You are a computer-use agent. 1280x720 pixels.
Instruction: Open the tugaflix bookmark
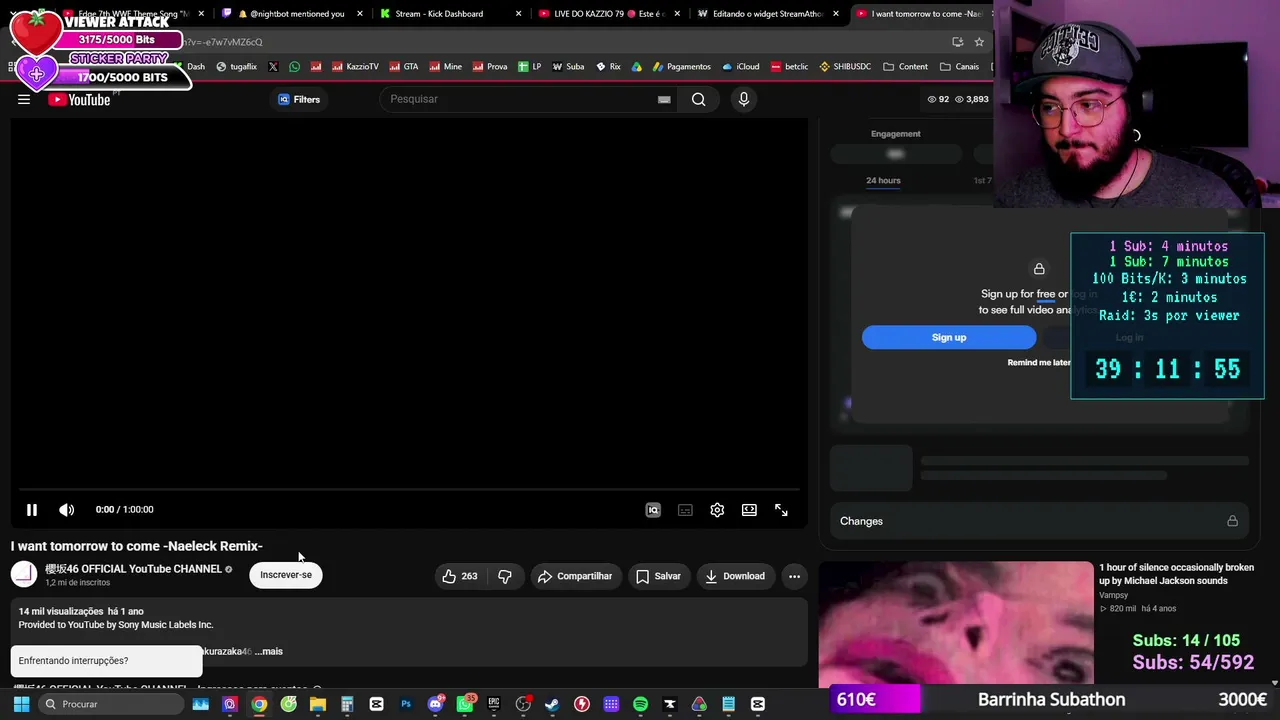[236, 67]
